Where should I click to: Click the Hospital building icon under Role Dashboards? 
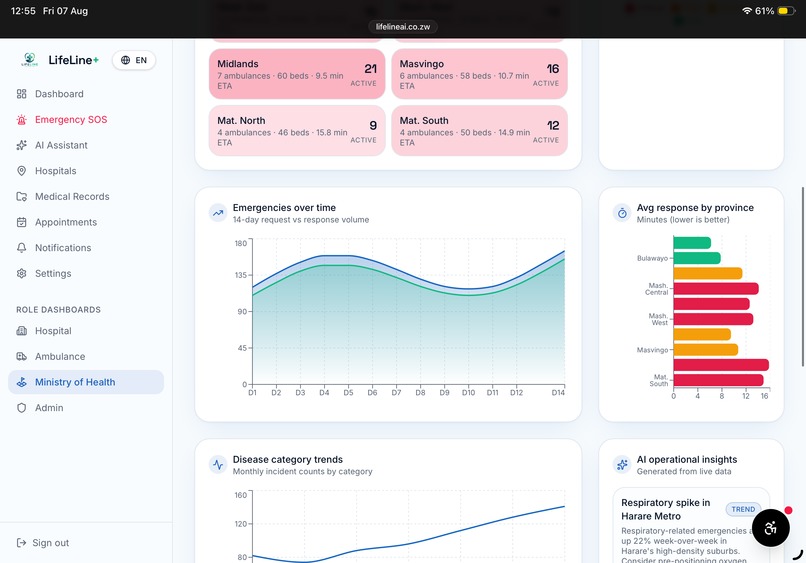pyautogui.click(x=22, y=331)
